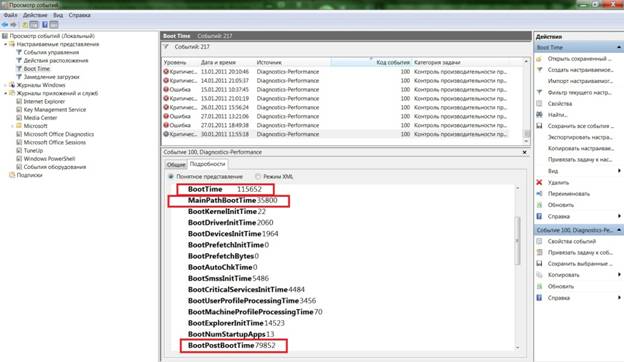Click the folder icon beside Открыть сохраненный
The image size is (624, 362).
pos(539,58)
